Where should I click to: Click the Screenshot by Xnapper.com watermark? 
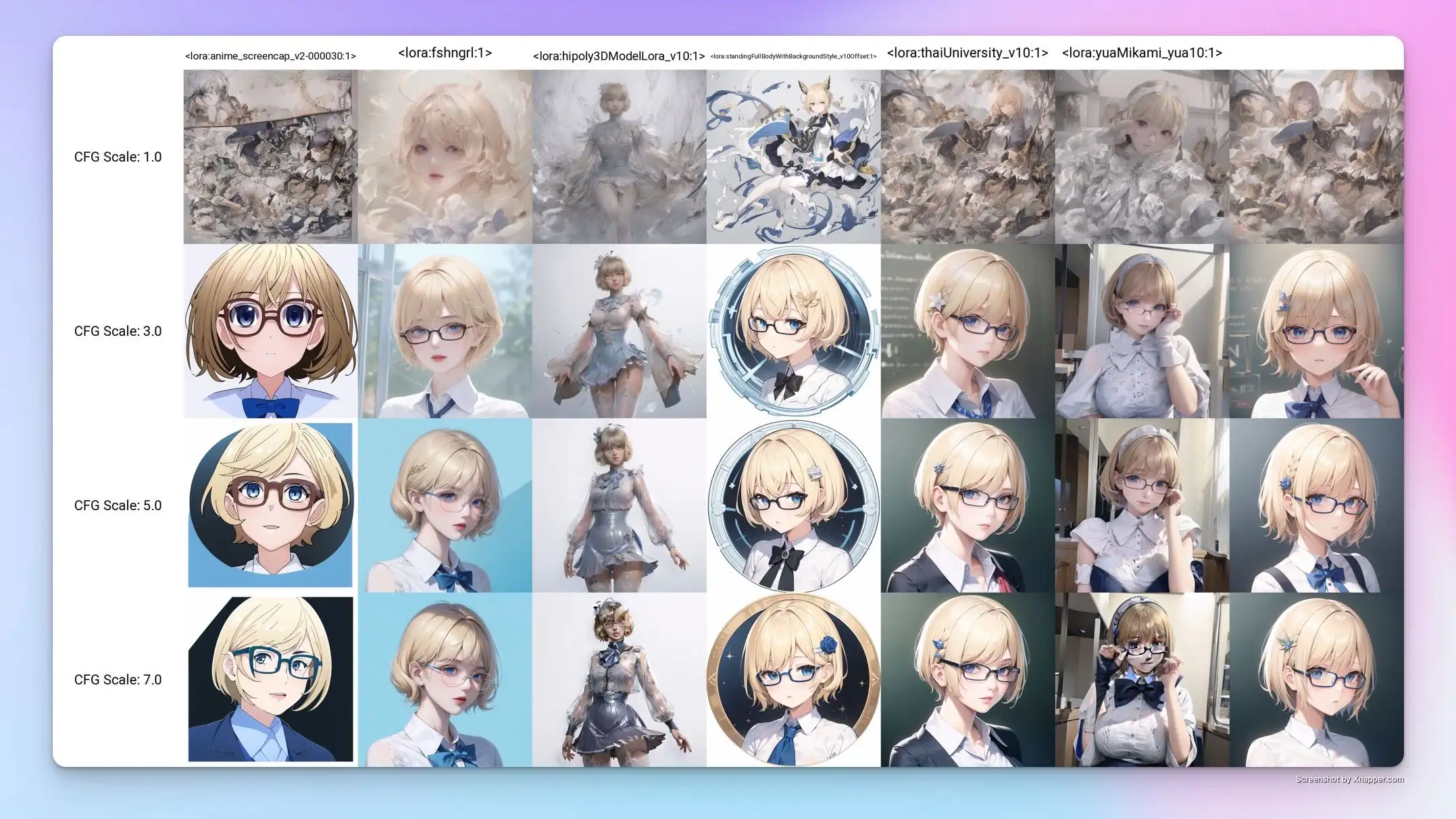[x=1349, y=779]
